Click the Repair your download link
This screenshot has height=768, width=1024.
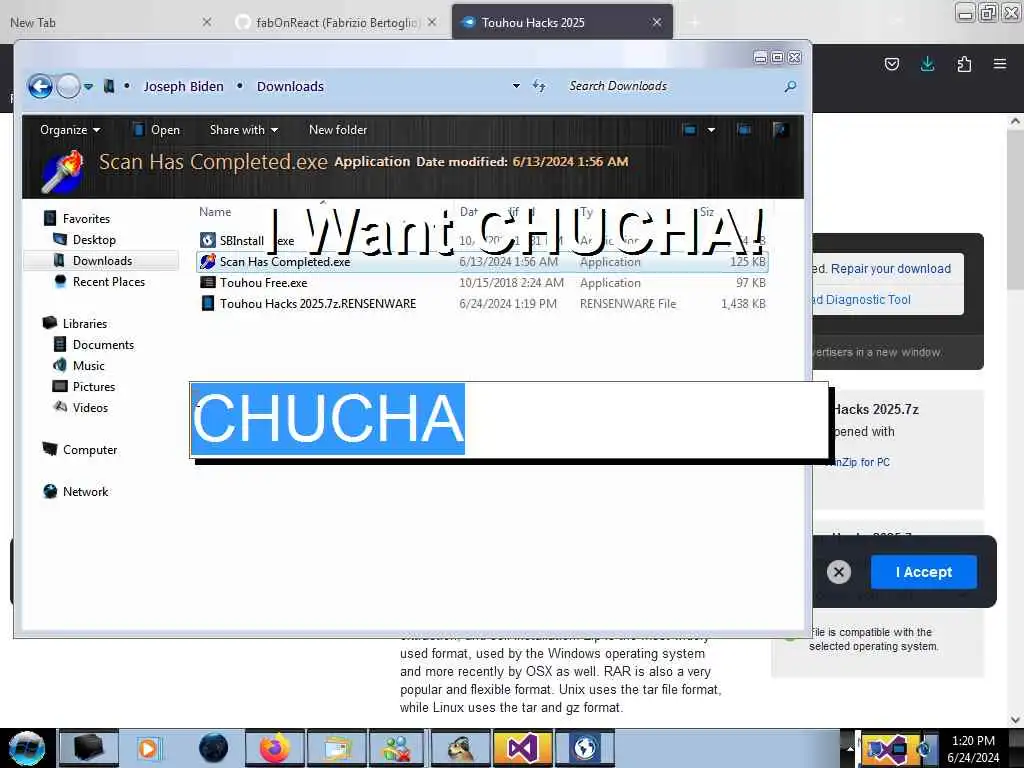891,268
